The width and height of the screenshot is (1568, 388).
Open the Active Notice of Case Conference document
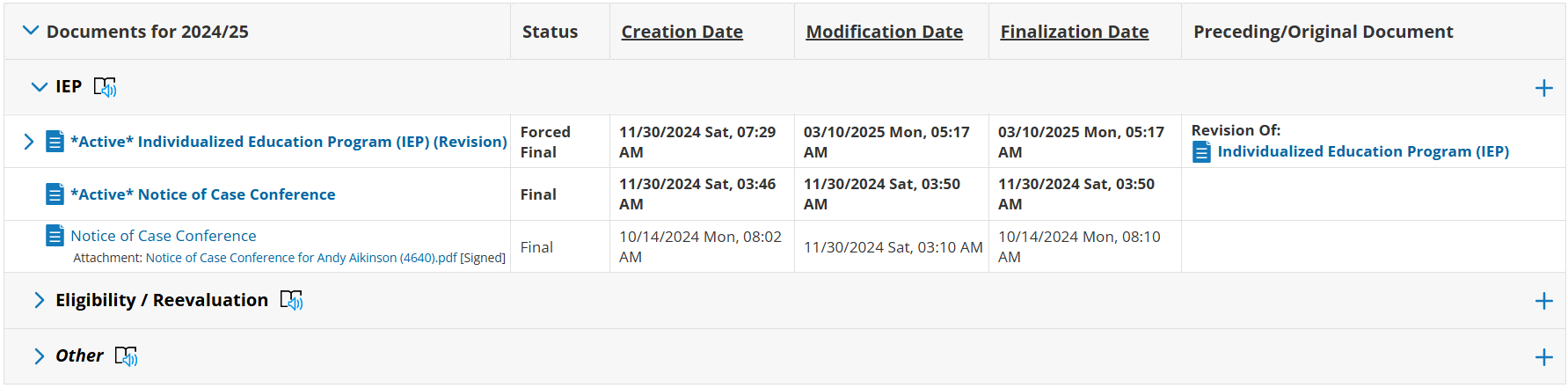(202, 194)
